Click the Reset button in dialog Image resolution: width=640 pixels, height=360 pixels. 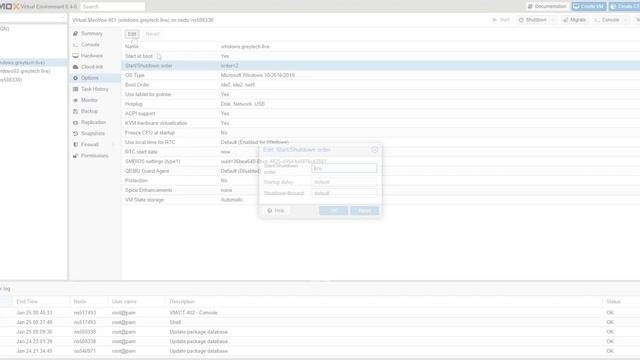364,211
